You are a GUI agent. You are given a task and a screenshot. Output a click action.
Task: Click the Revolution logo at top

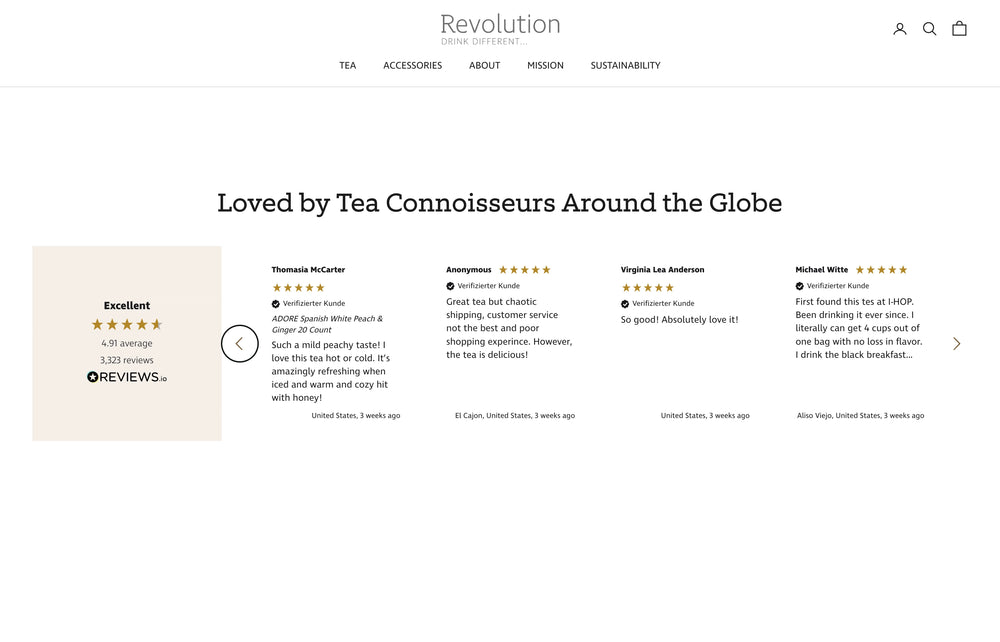coord(500,28)
